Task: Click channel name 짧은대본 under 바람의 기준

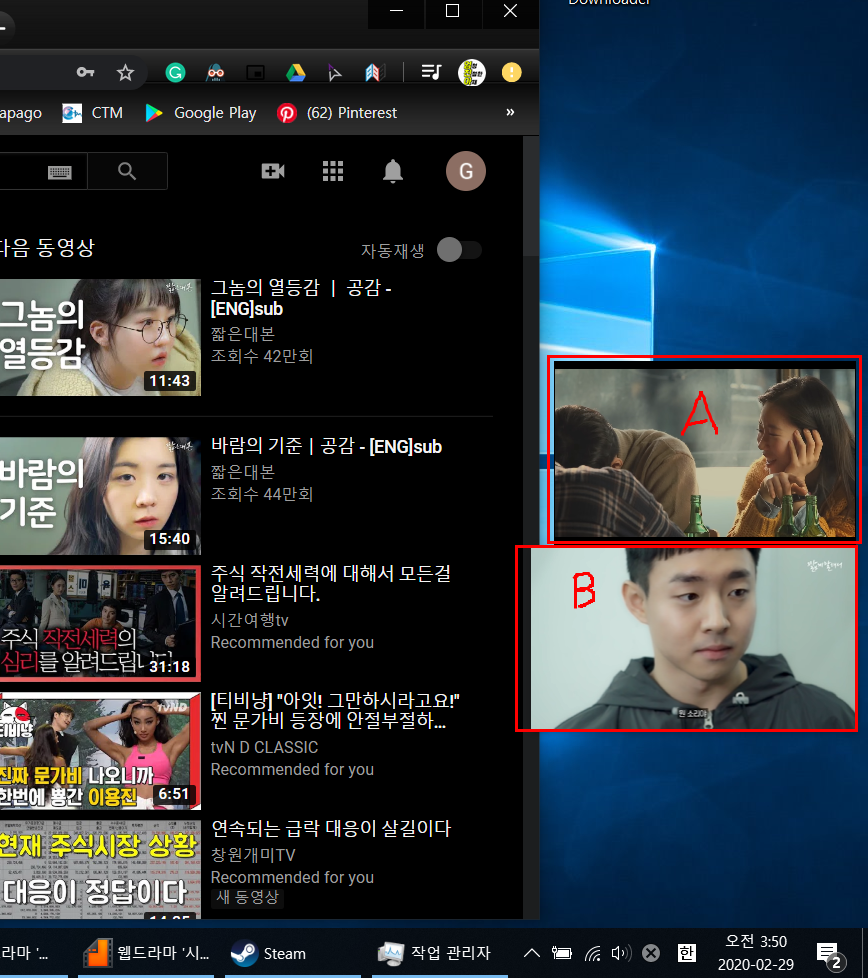Action: 243,472
